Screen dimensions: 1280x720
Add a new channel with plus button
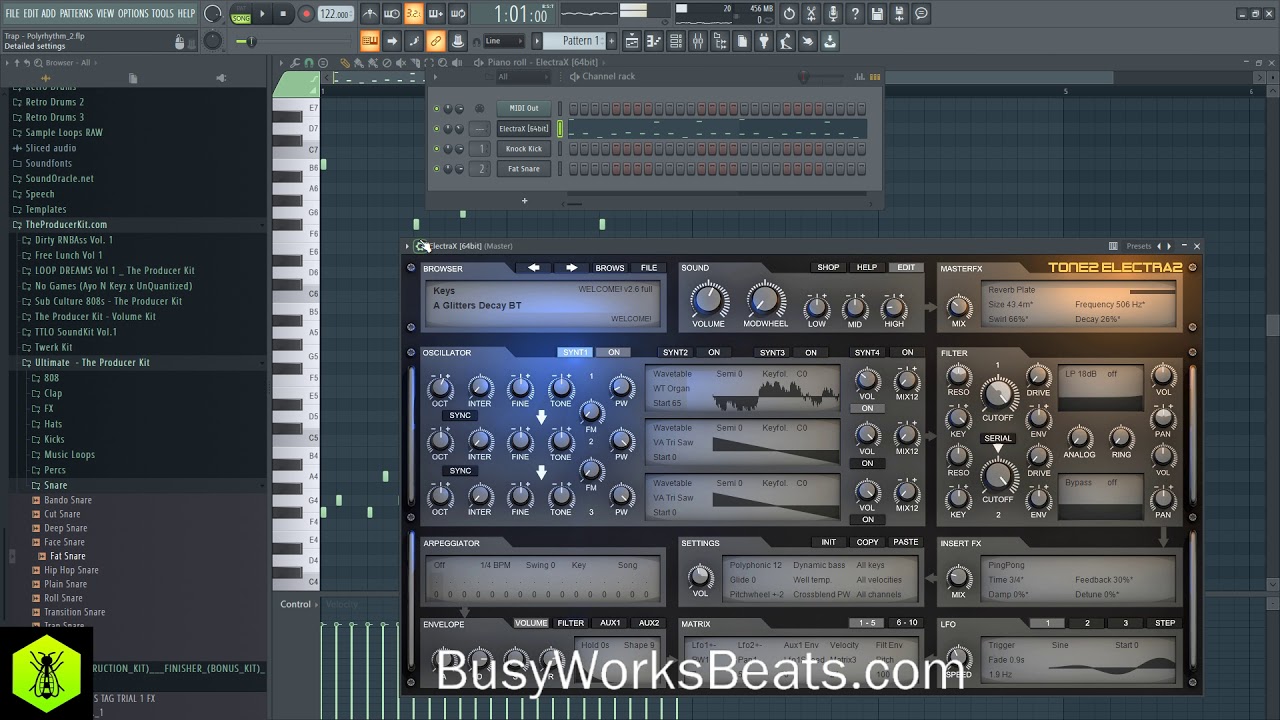tap(524, 200)
